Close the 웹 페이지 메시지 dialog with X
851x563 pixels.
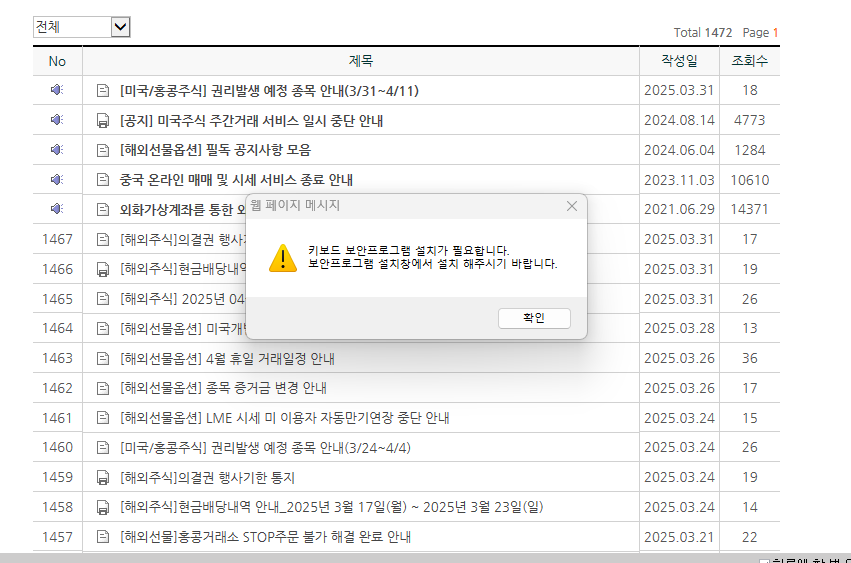click(x=571, y=206)
